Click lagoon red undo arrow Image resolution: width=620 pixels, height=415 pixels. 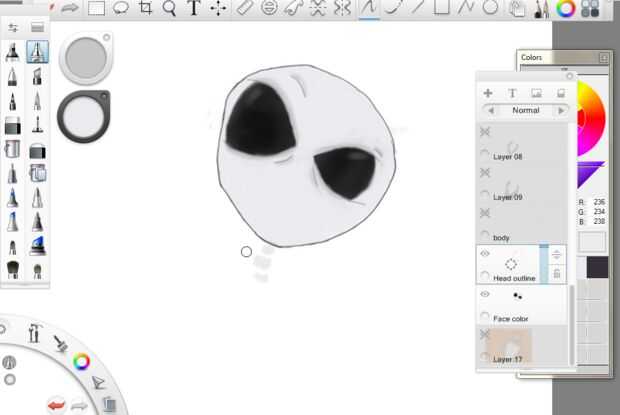[56, 405]
